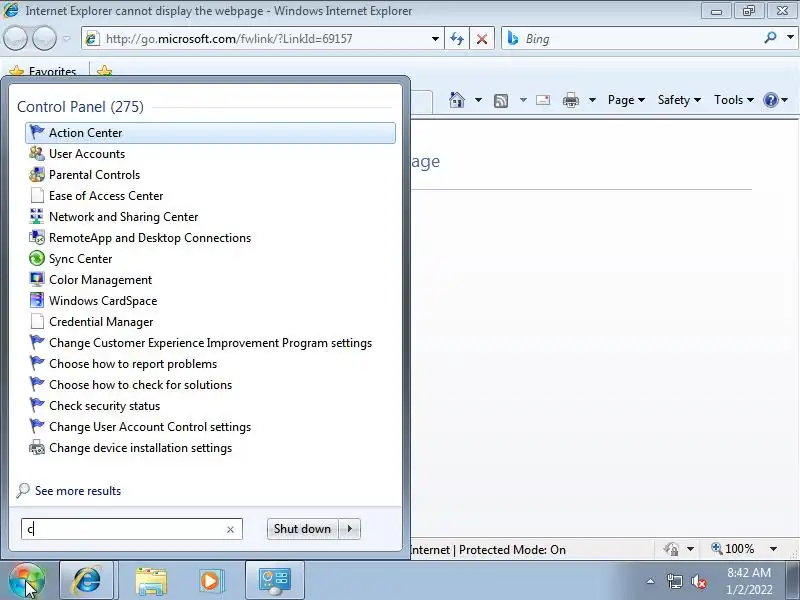The height and width of the screenshot is (600, 800).
Task: Open Network and Sharing Center
Action: click(x=210, y=216)
